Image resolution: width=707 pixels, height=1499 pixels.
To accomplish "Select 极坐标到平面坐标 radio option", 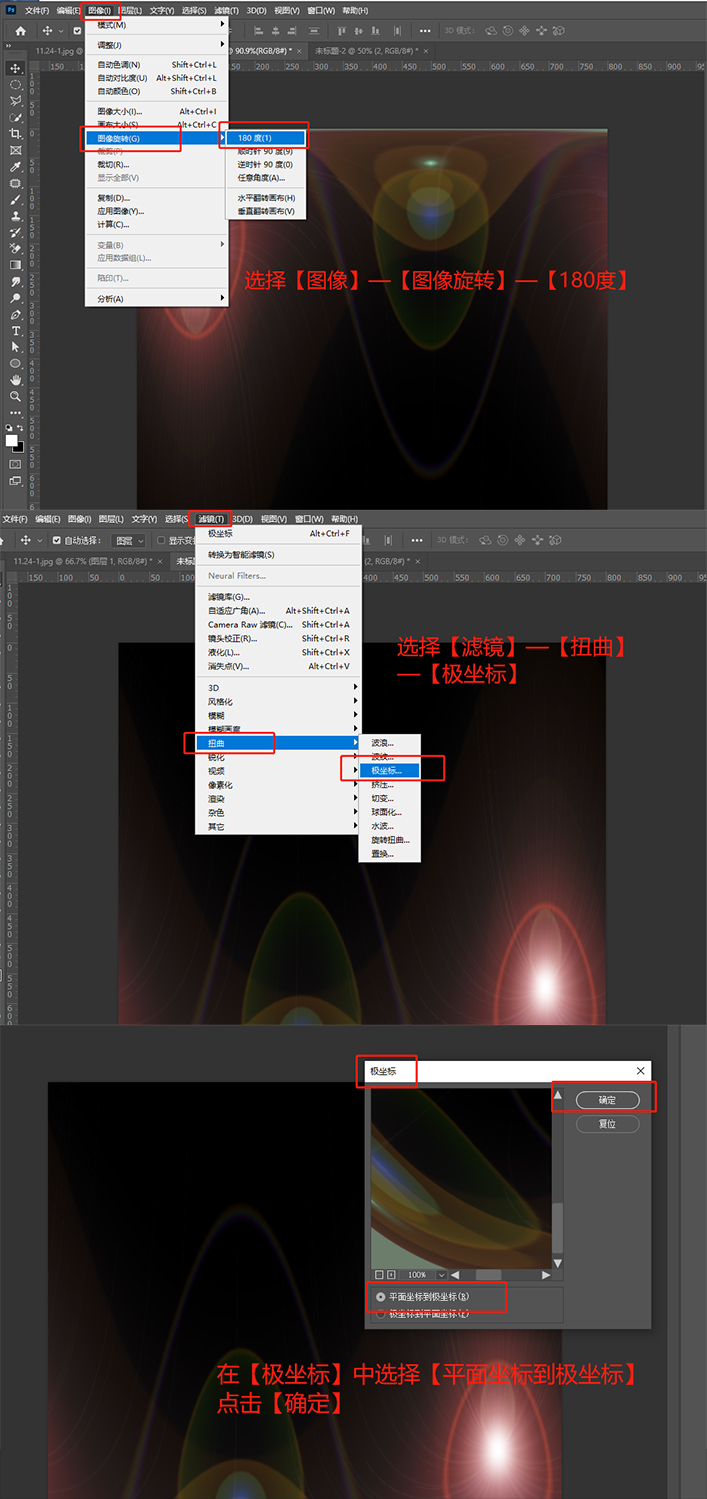I will pos(380,1314).
